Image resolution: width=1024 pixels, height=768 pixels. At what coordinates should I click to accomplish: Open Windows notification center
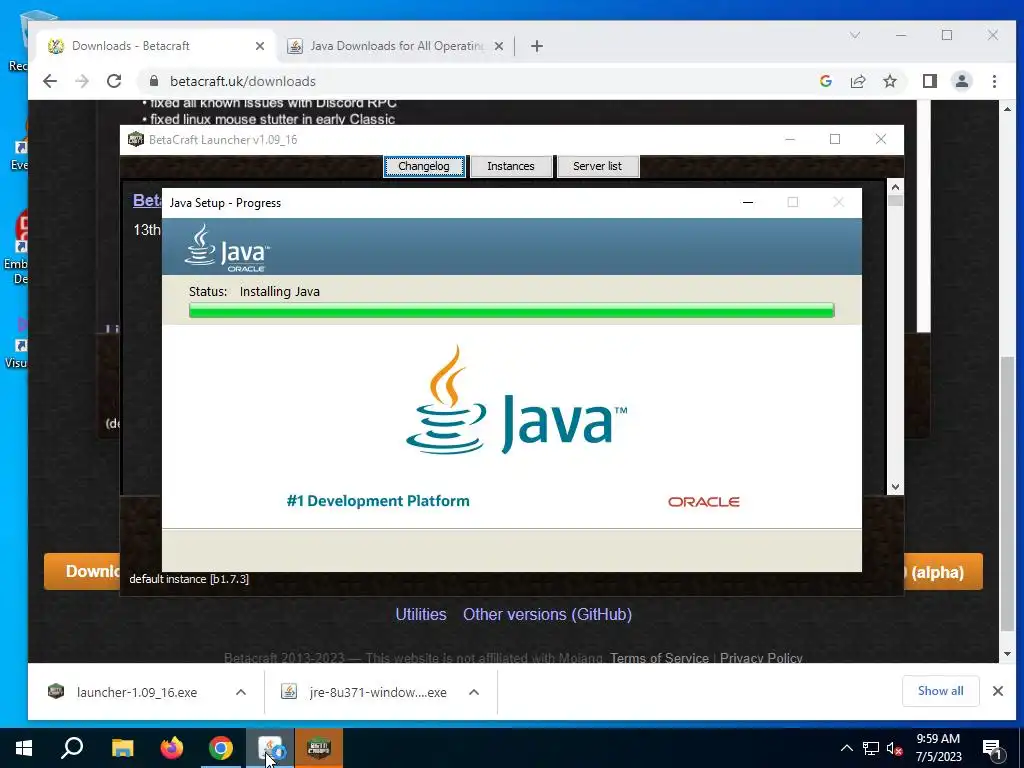pyautogui.click(x=993, y=748)
